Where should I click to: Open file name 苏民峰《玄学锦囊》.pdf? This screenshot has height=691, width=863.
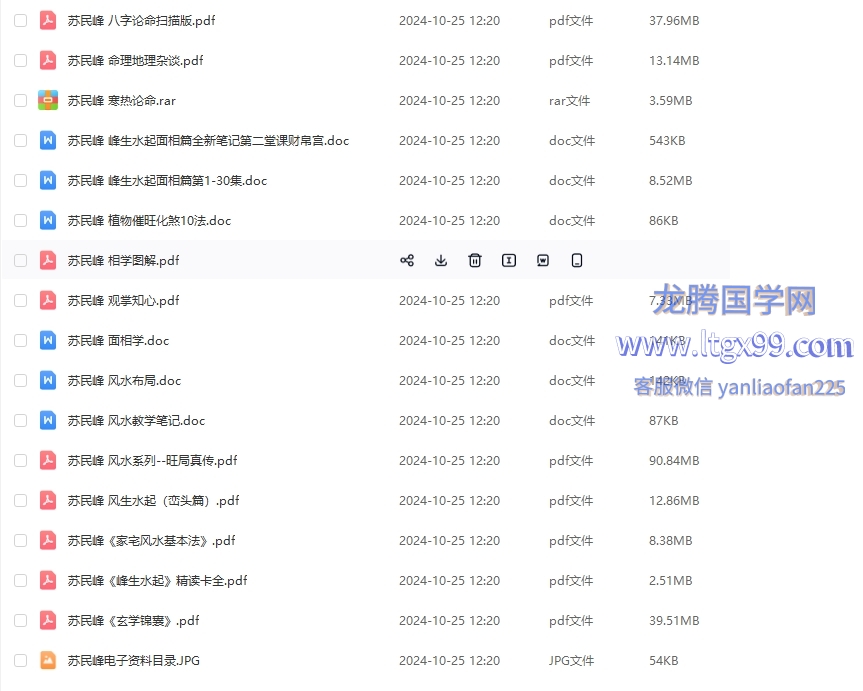(x=133, y=621)
